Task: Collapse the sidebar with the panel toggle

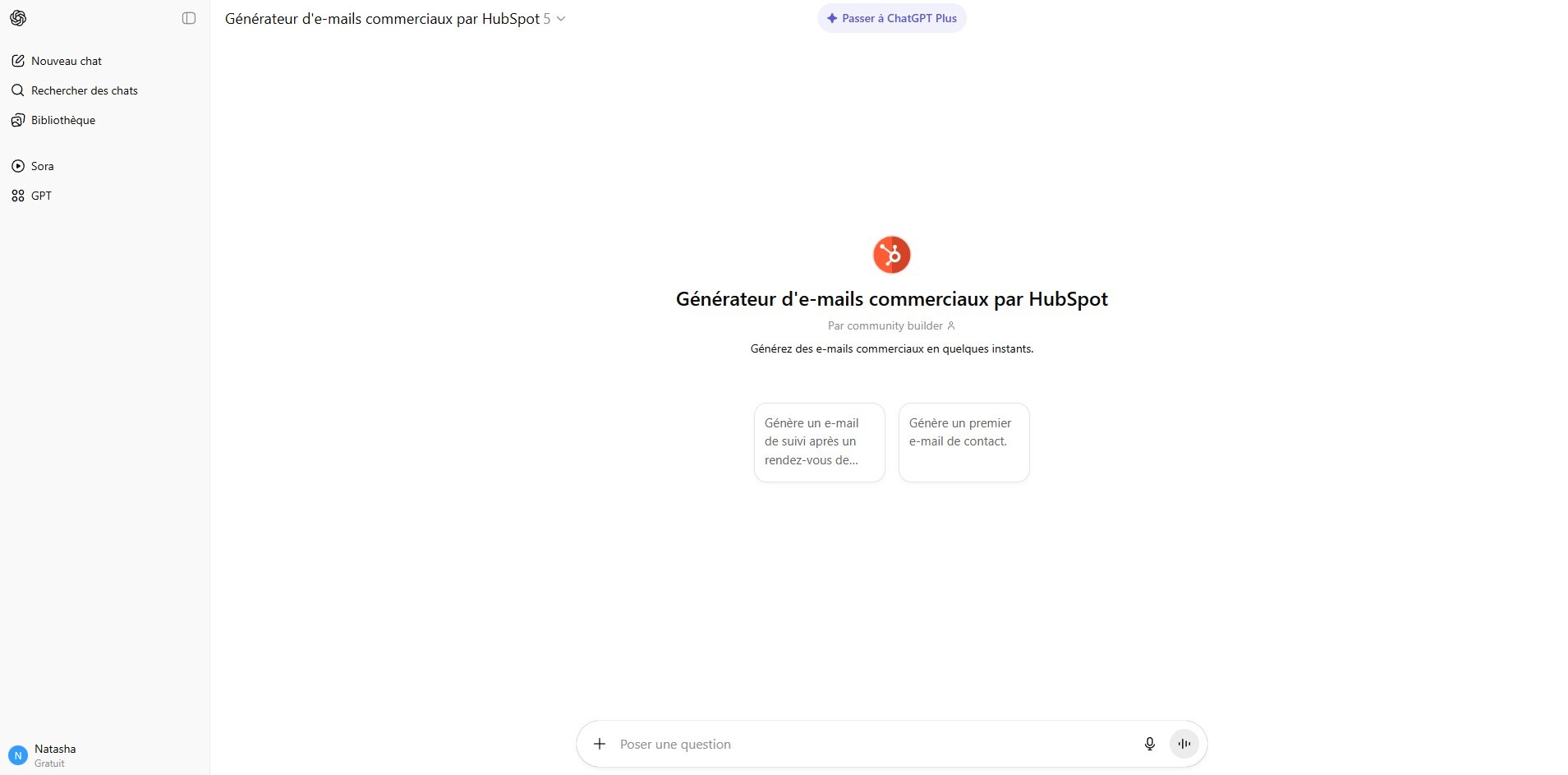Action: 189,18
